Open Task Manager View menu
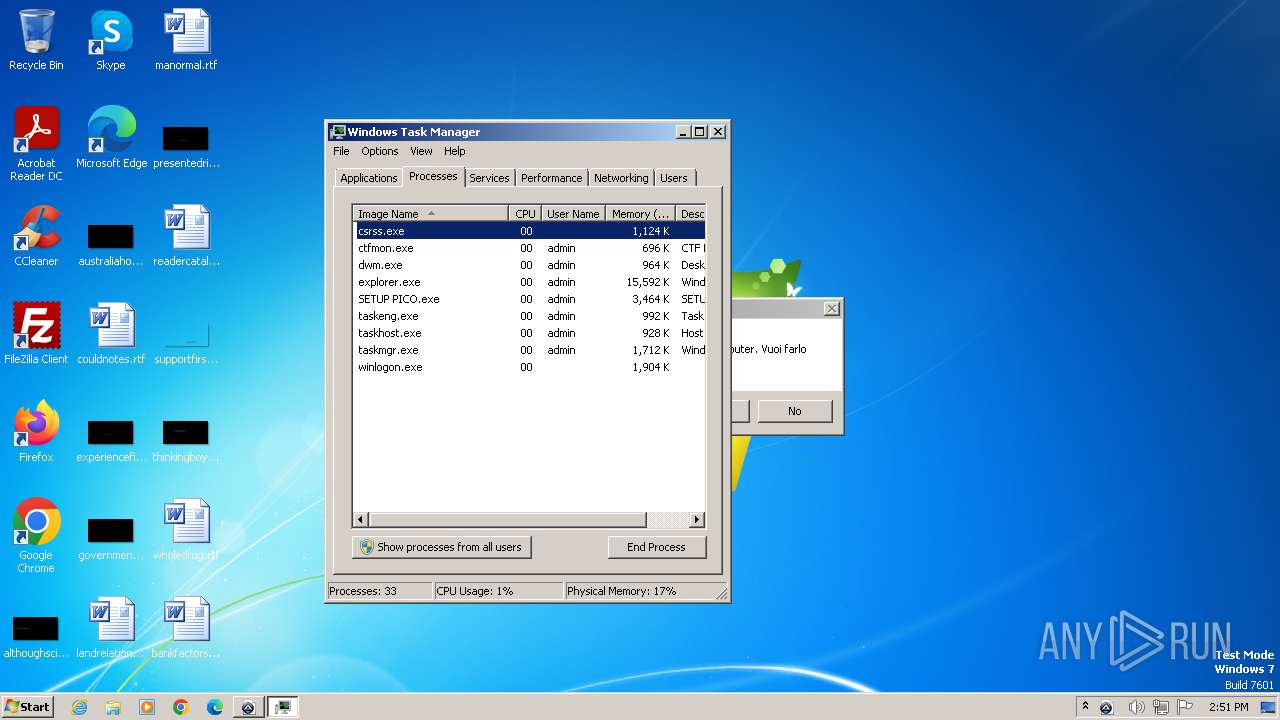Image resolution: width=1280 pixels, height=720 pixels. (421, 151)
